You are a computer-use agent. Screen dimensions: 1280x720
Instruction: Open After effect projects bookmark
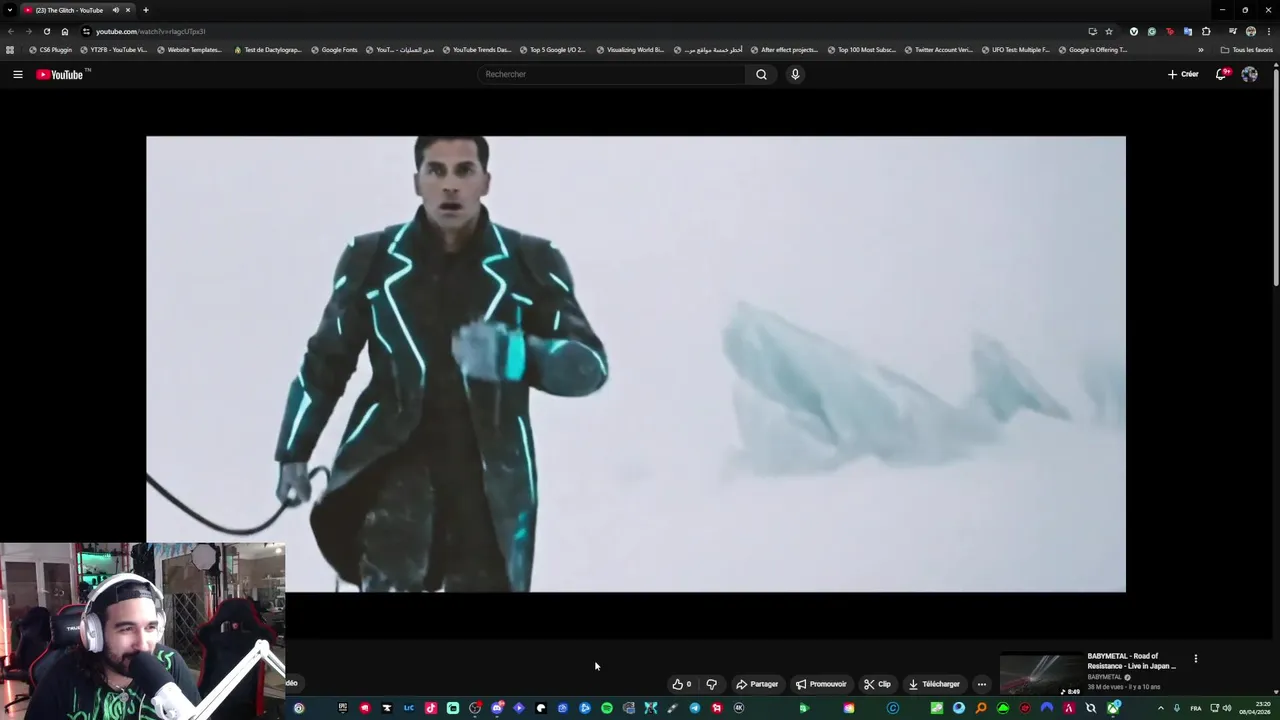784,50
